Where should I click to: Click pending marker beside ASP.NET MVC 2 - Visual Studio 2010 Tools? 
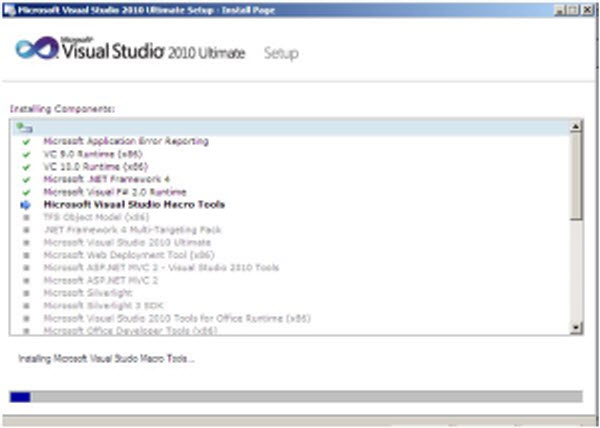coord(26,268)
